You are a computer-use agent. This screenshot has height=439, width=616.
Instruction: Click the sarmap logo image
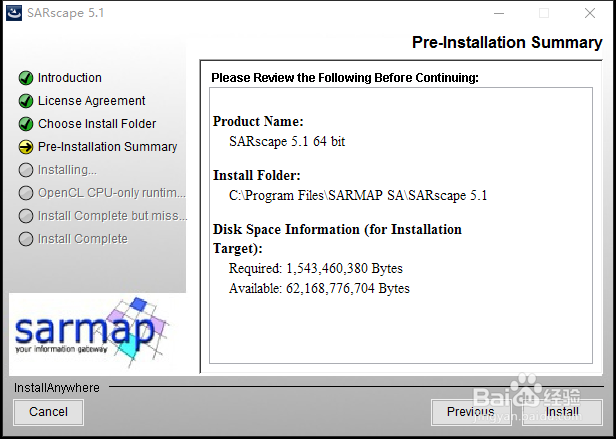92,333
